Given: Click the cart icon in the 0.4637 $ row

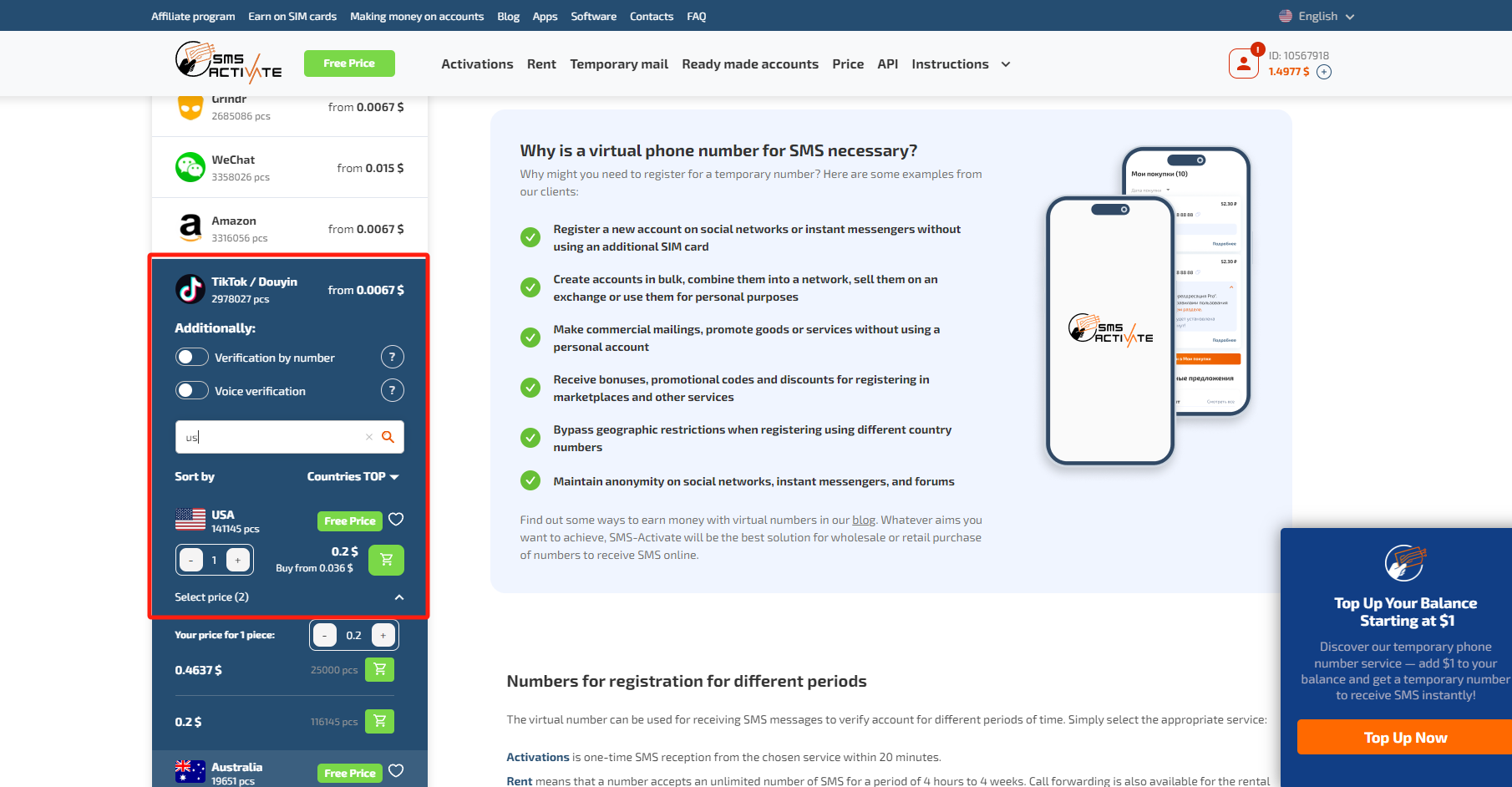Looking at the screenshot, I should [x=380, y=669].
